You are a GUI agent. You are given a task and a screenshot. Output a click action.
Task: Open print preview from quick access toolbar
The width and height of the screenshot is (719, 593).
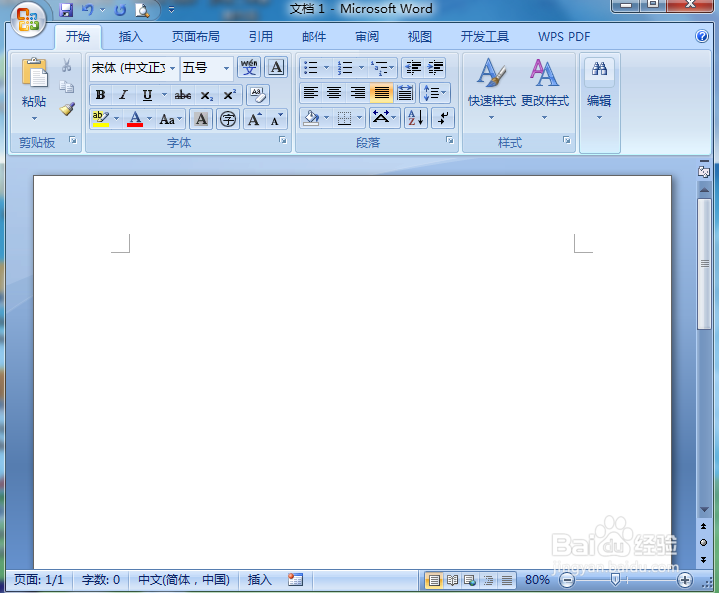tap(142, 10)
